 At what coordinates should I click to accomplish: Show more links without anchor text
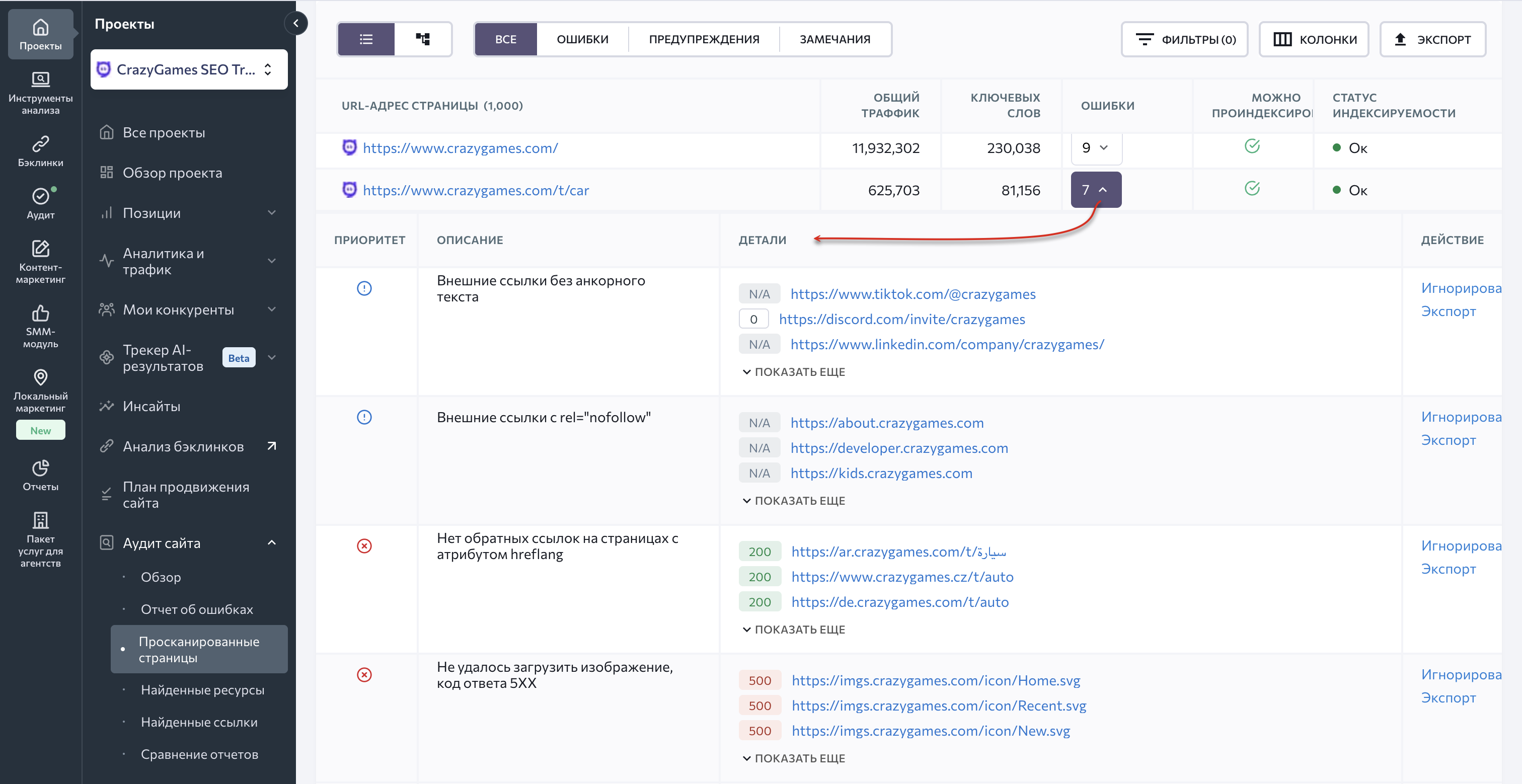point(794,371)
